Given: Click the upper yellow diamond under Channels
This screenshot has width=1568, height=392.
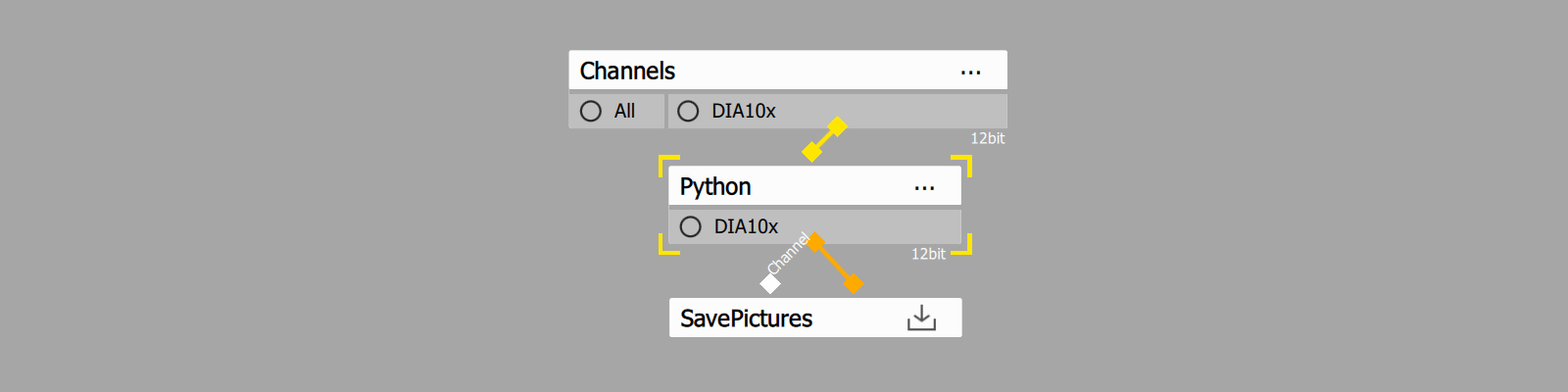Looking at the screenshot, I should click(x=836, y=126).
